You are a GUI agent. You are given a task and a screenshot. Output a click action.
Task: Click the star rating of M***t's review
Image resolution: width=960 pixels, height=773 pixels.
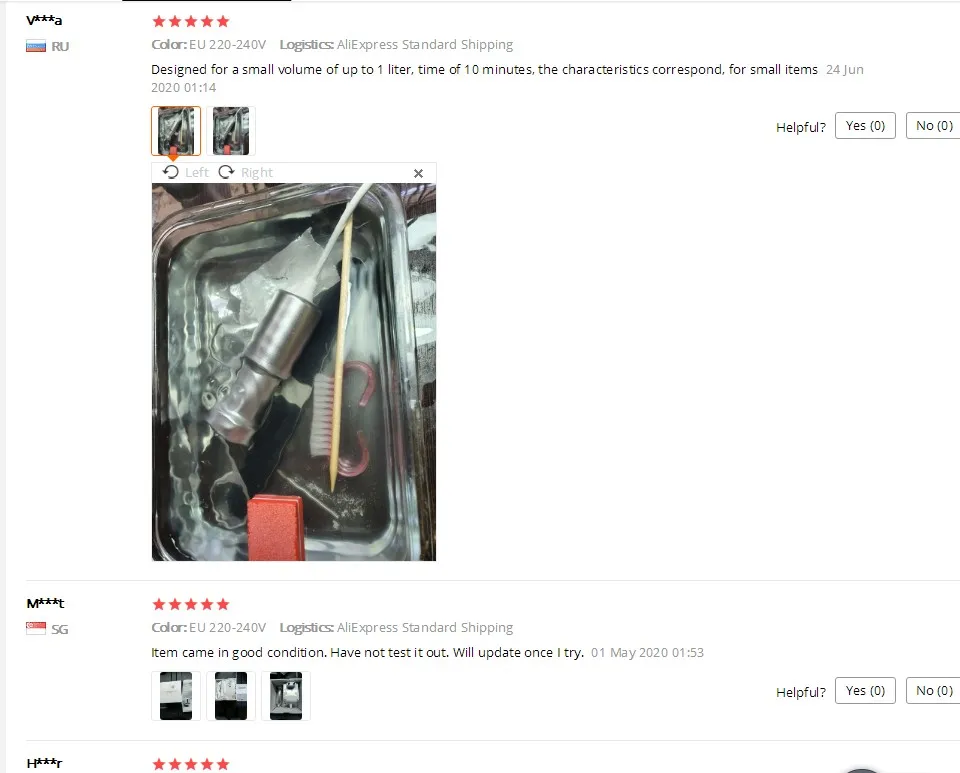coord(190,605)
